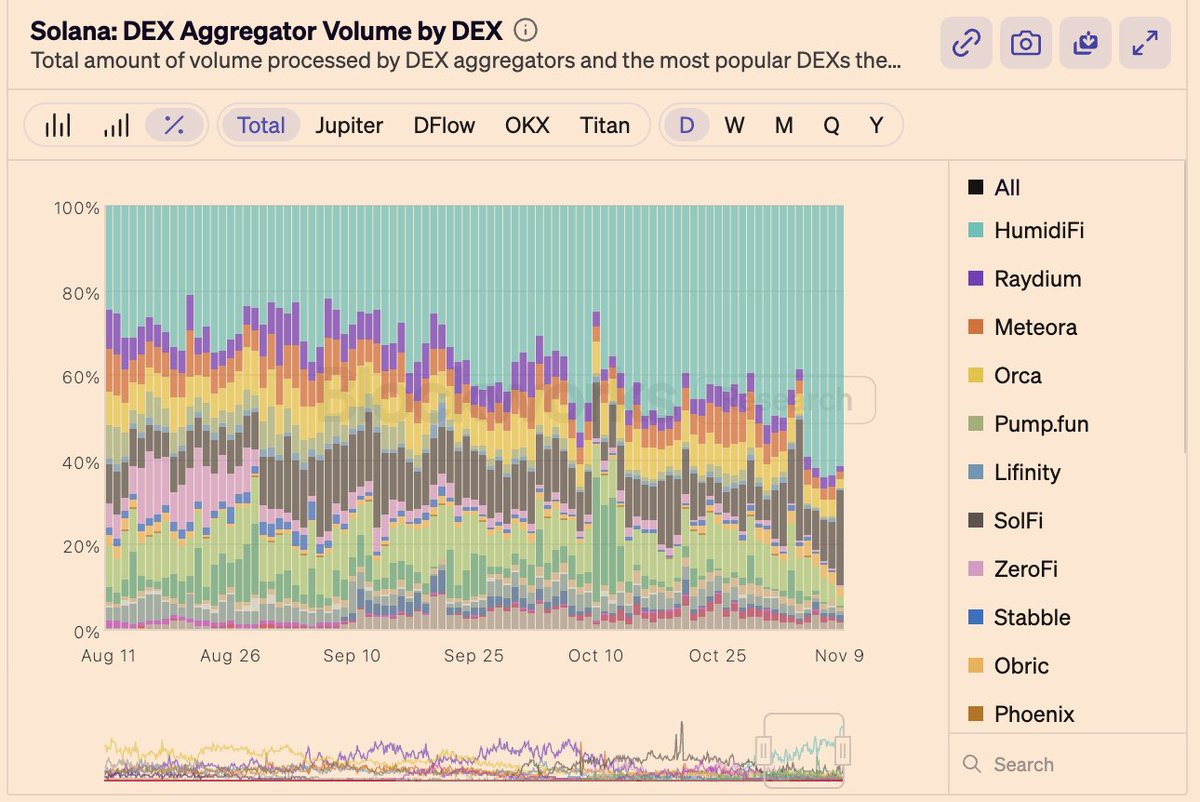The height and width of the screenshot is (802, 1200).
Task: Expand the chart to fullscreen
Action: [x=1145, y=43]
